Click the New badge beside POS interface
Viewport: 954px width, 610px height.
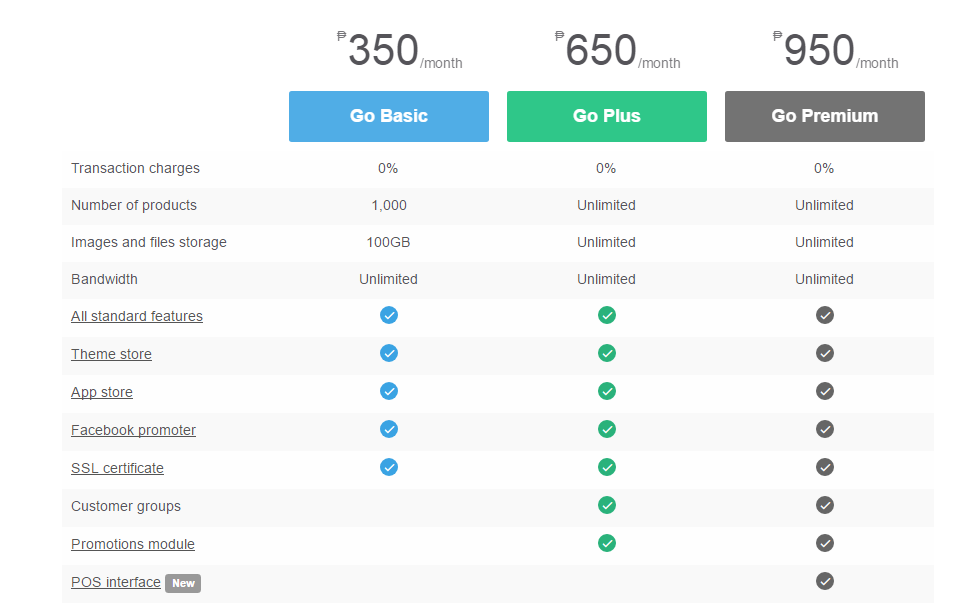183,583
